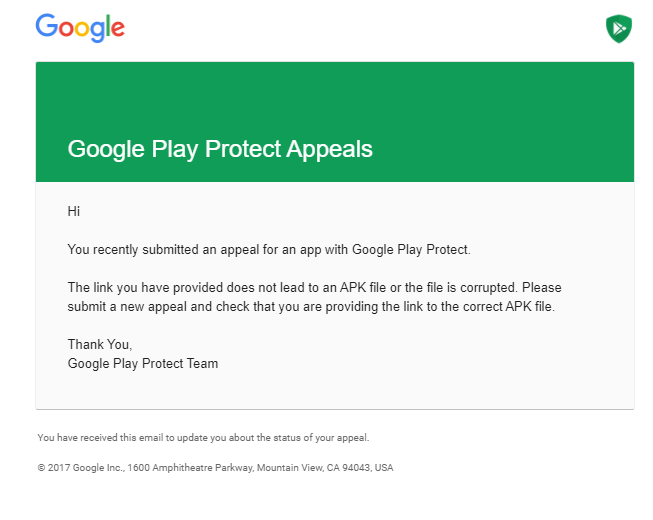Click the "Google Play Protect Team" signature
Viewport: 653px width, 520px height.
point(143,363)
